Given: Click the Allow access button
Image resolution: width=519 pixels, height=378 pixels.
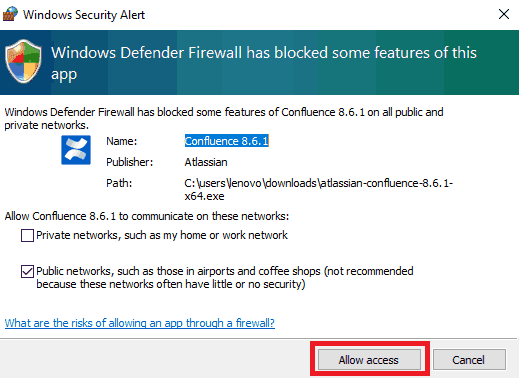Looking at the screenshot, I should 369,360.
